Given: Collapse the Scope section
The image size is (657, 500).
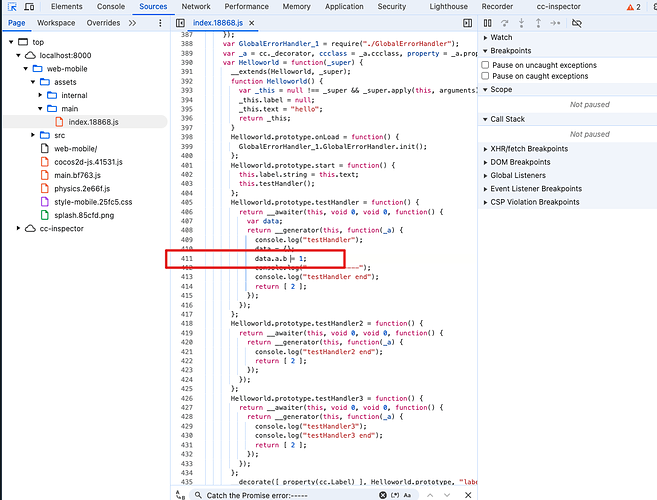Looking at the screenshot, I should click(486, 90).
